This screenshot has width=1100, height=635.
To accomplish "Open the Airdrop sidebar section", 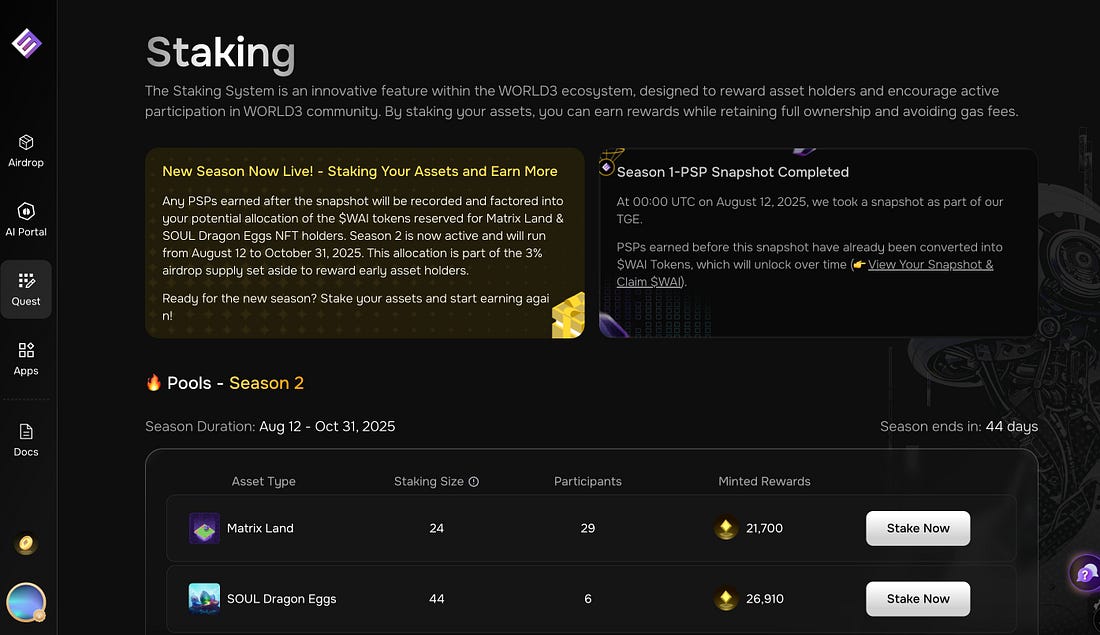I will point(26,150).
